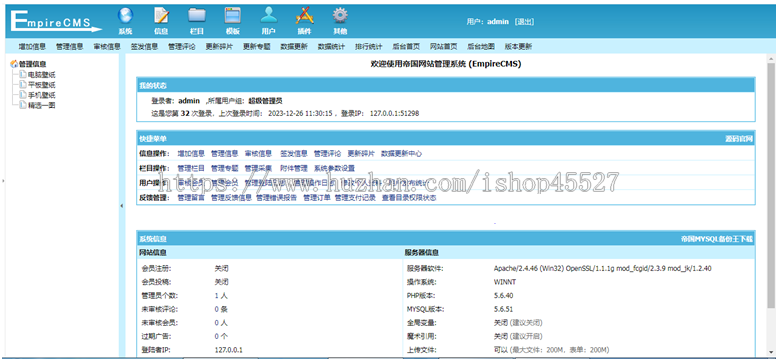
Task: Click the PHP version value 5.6.40
Action: coord(503,296)
